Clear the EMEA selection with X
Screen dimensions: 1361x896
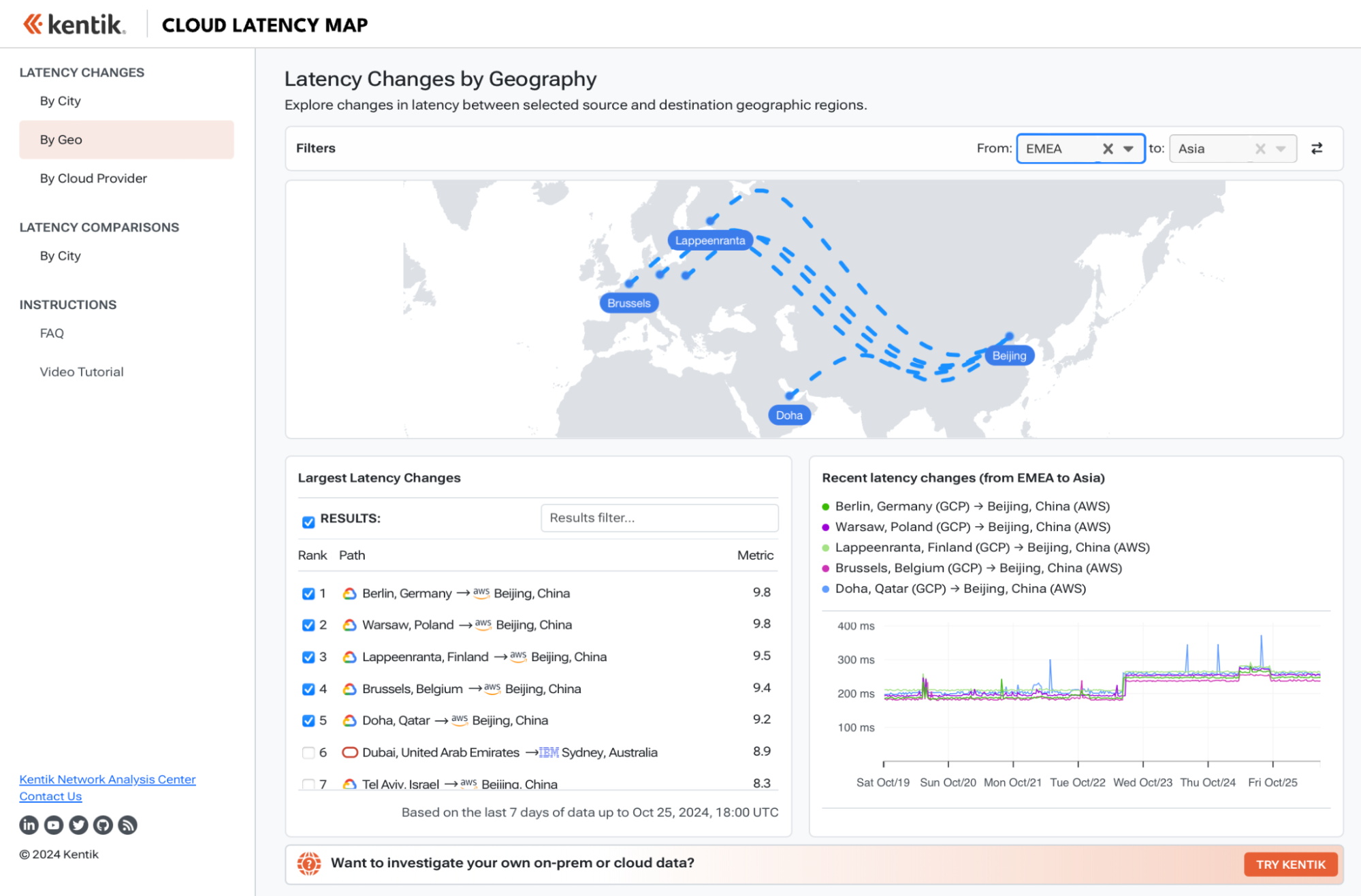[x=1108, y=148]
